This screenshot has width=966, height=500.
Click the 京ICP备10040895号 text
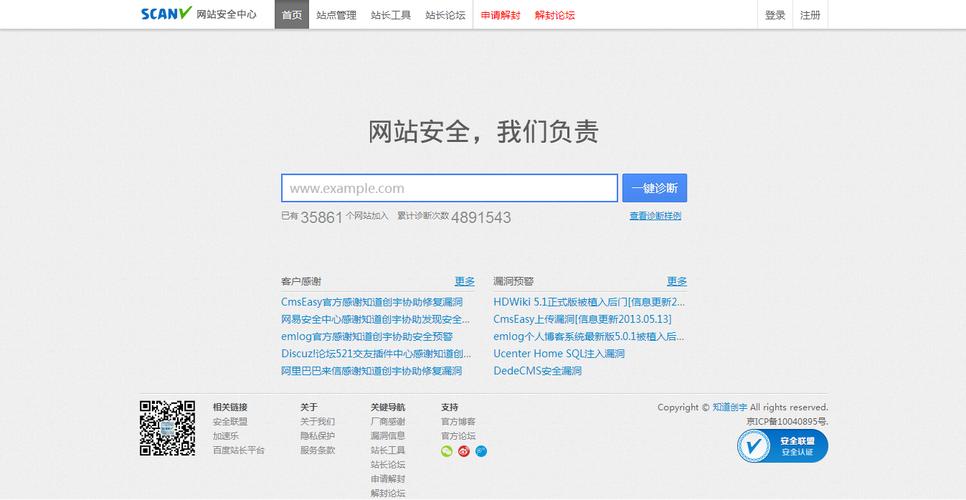(787, 422)
